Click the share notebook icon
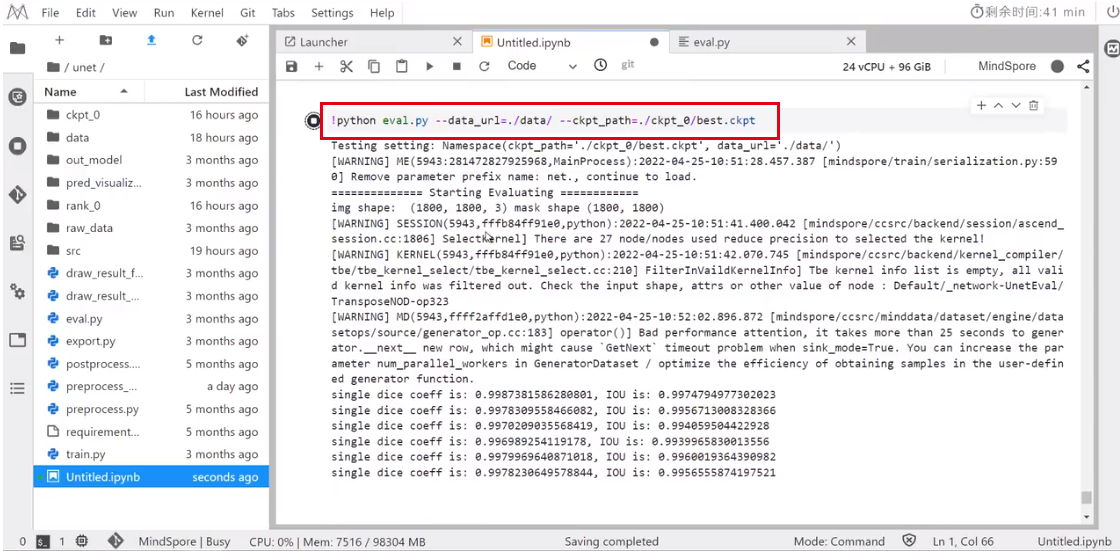This screenshot has width=1120, height=551. [1083, 66]
